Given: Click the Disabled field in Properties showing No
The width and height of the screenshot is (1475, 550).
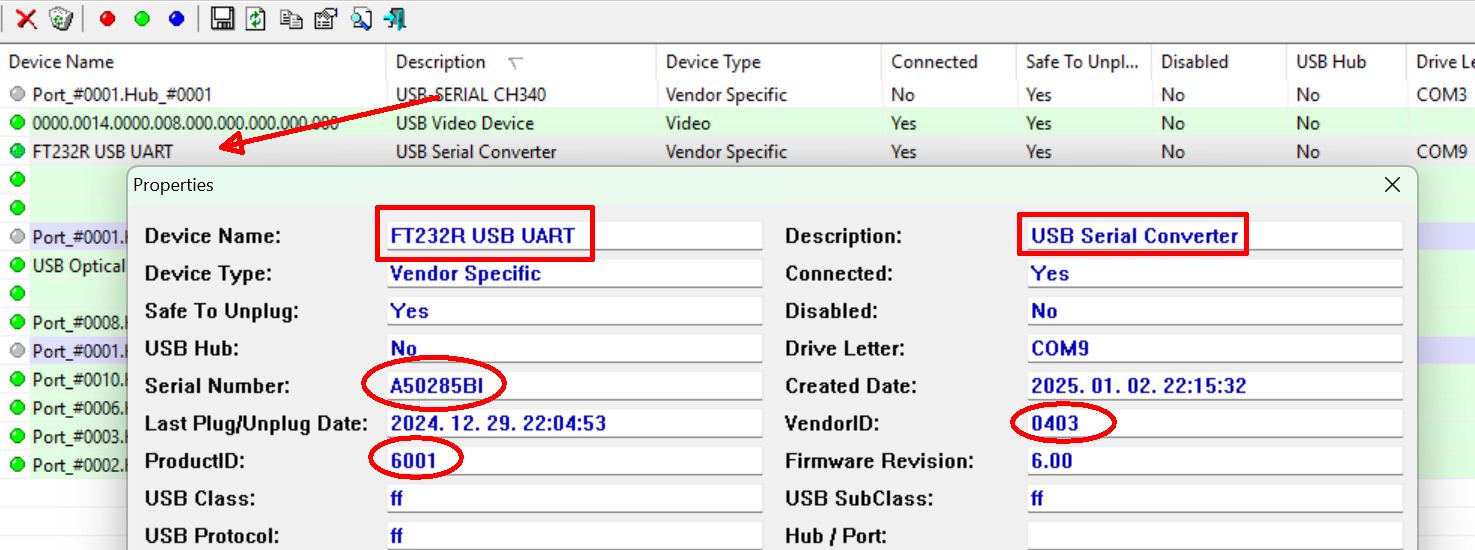Looking at the screenshot, I should [x=1215, y=311].
